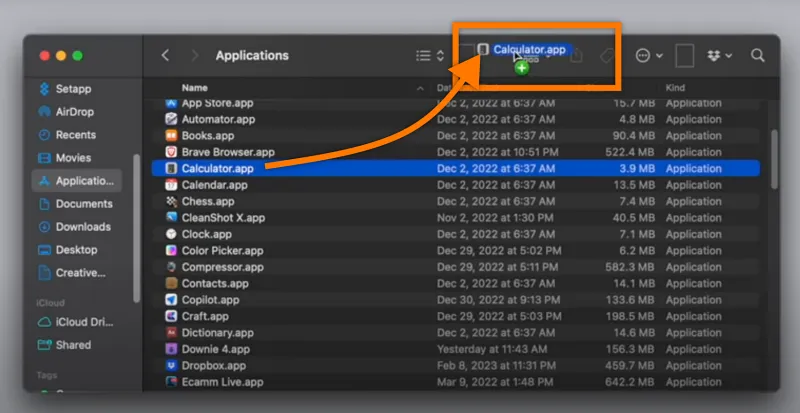Image resolution: width=800 pixels, height=413 pixels.
Task: Click the Finder back arrow
Action: tap(165, 55)
